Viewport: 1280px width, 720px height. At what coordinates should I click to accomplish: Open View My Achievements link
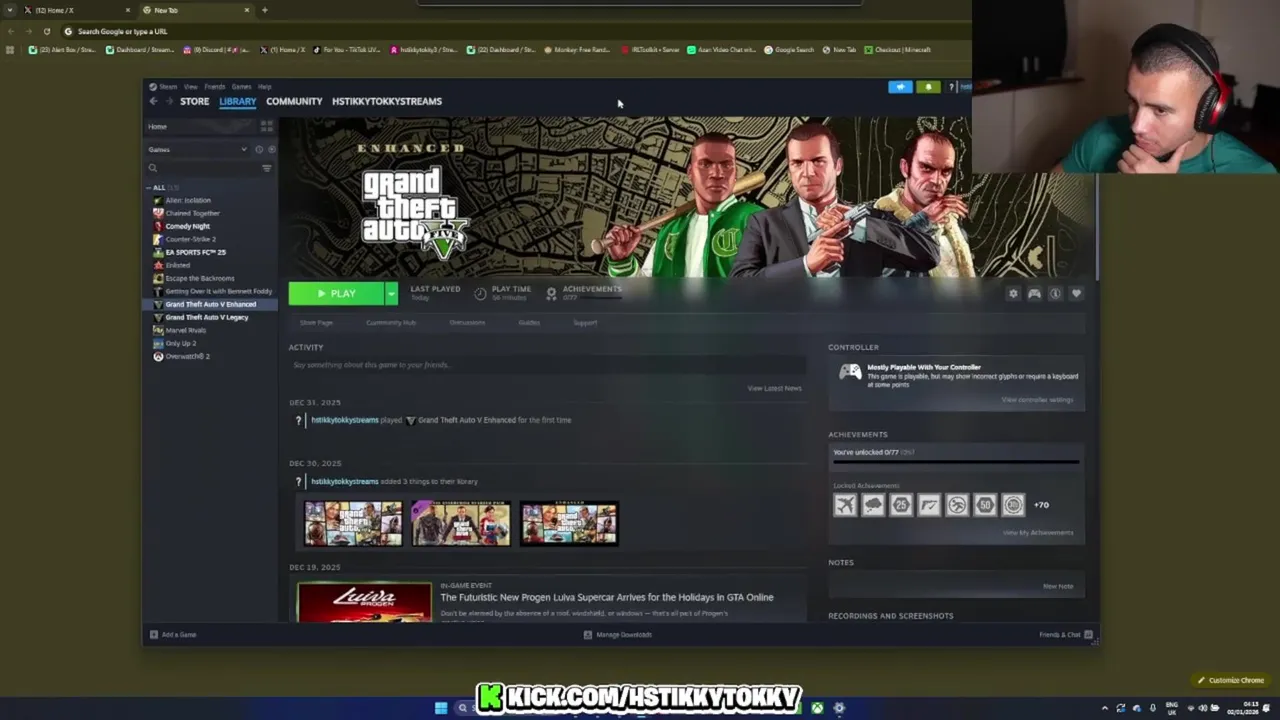pos(1038,532)
